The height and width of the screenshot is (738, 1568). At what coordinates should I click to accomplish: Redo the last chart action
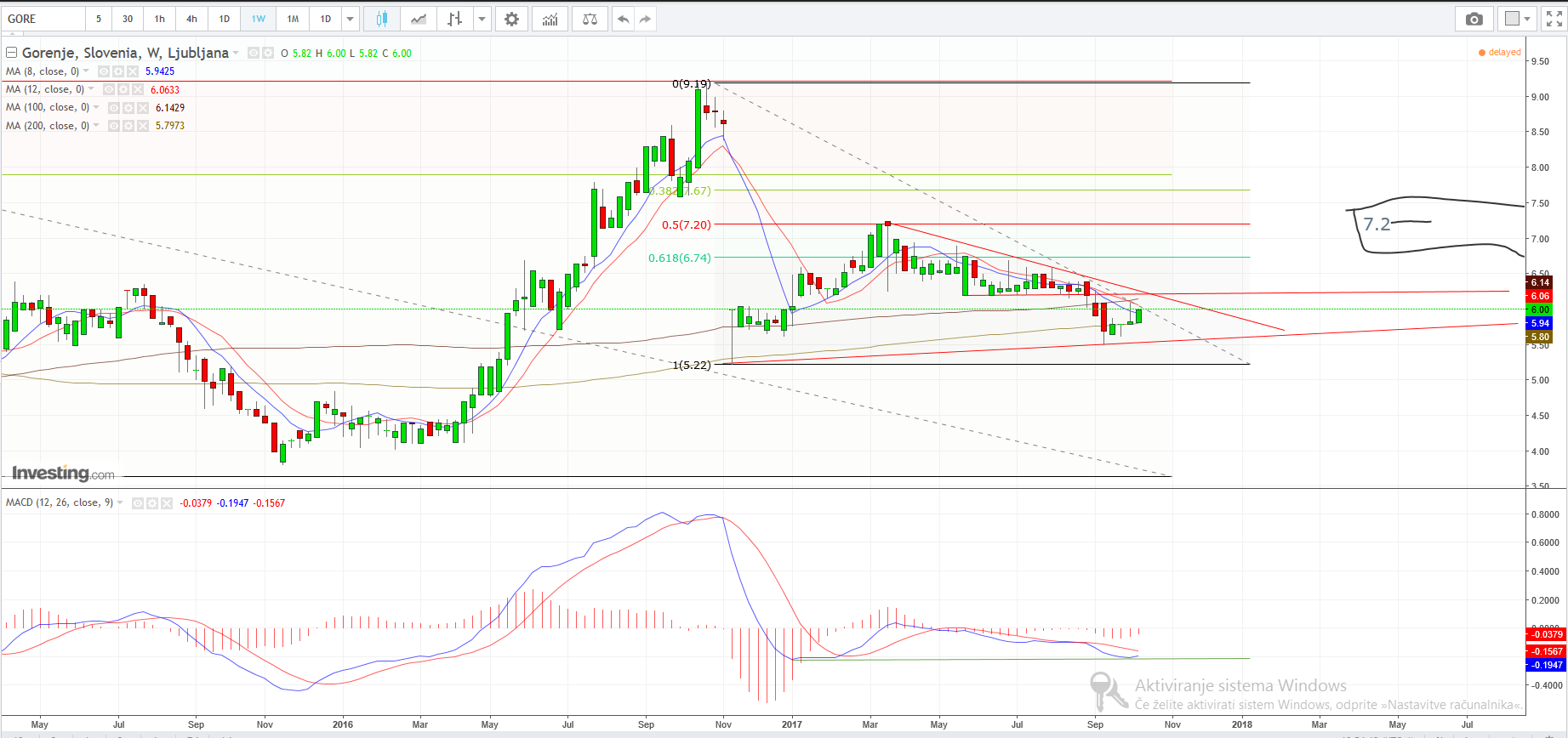pyautogui.click(x=646, y=19)
